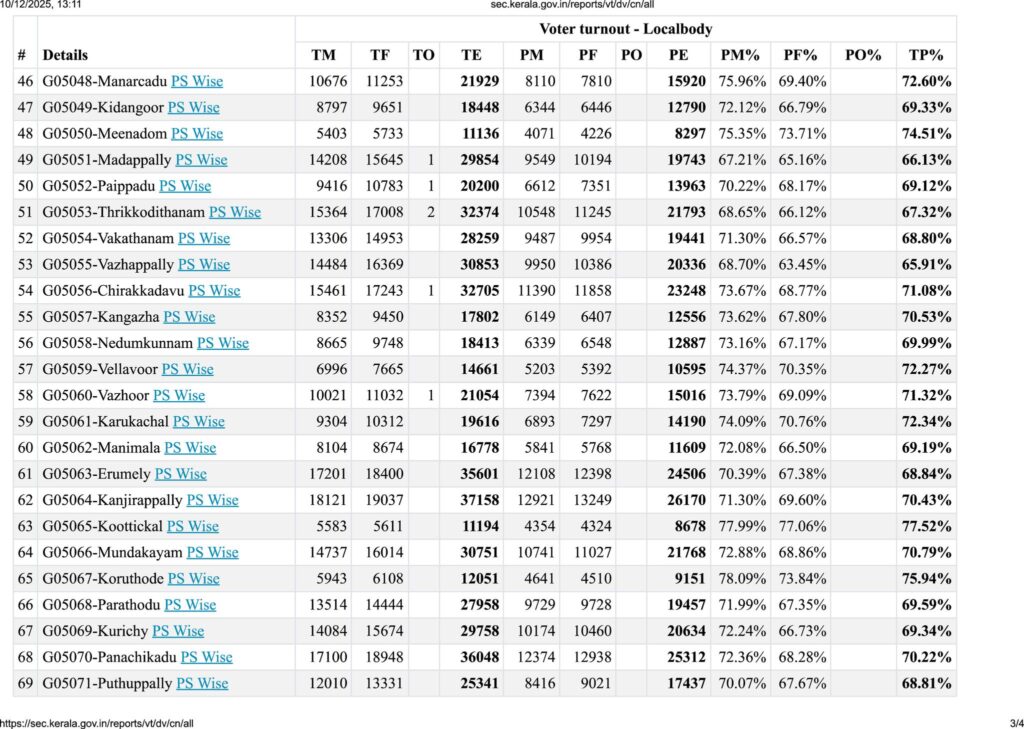
Task: Open Chirakkadavu PS Wise breakdown
Action: (214, 290)
